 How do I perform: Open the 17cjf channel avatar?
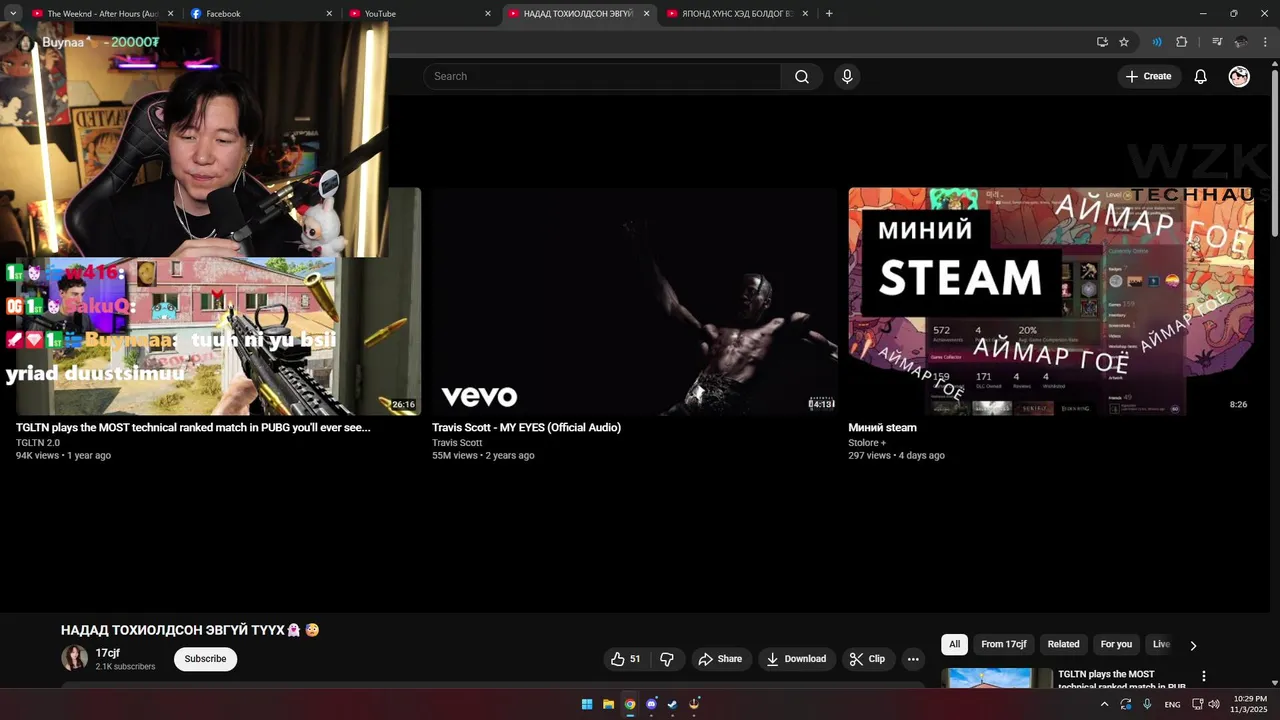[x=74, y=658]
